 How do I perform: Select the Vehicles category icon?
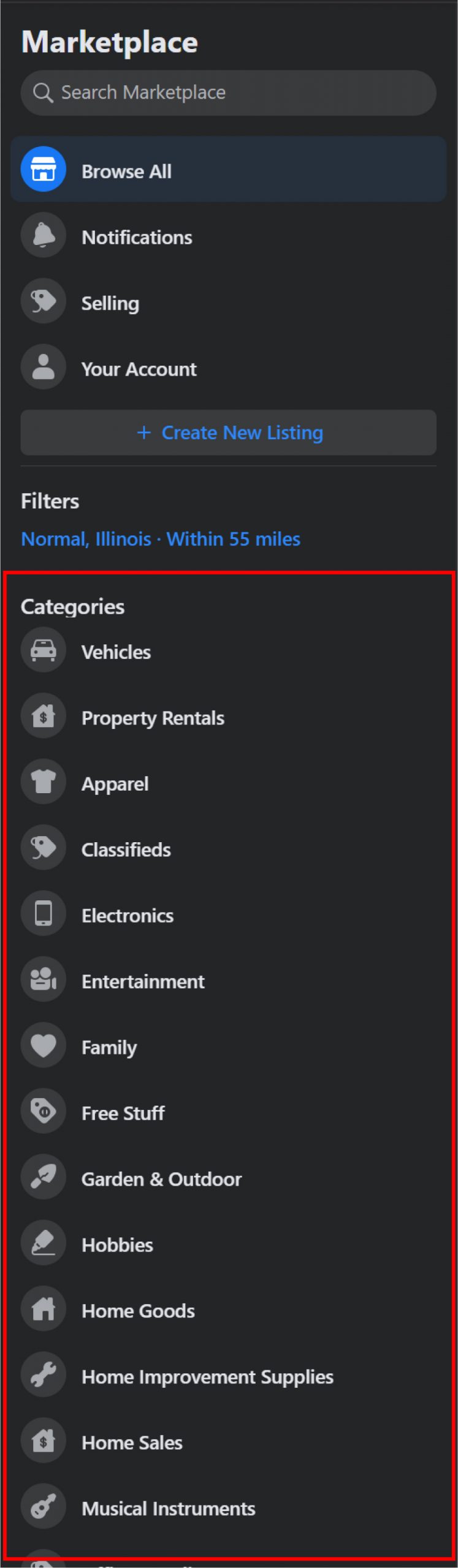point(43,650)
